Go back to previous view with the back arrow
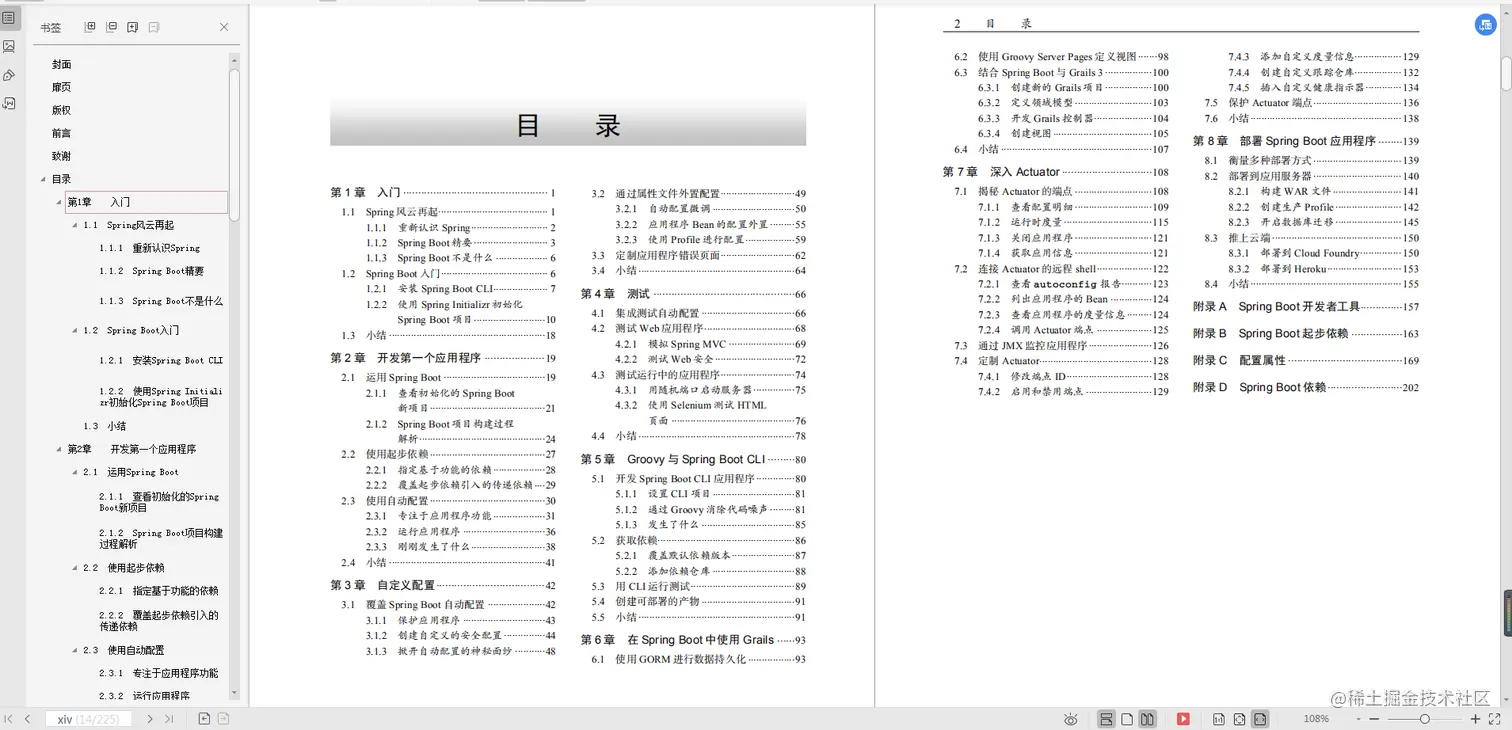The image size is (1512, 730). point(204,718)
